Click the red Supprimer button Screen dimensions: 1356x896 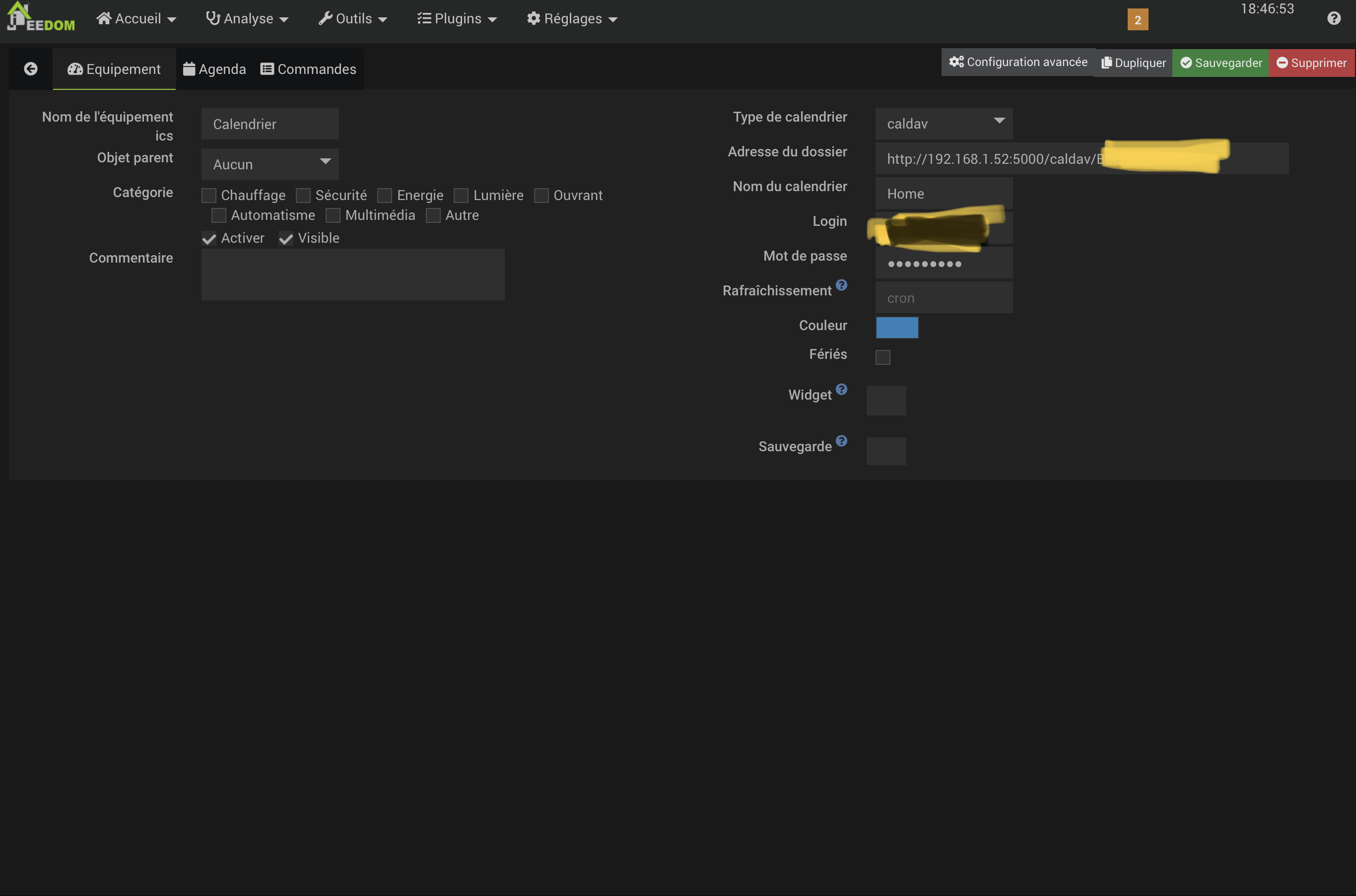tap(1311, 63)
